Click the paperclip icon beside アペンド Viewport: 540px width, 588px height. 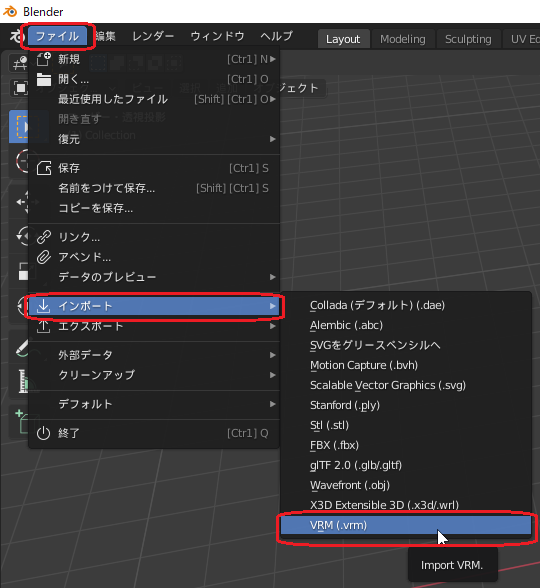[44, 257]
